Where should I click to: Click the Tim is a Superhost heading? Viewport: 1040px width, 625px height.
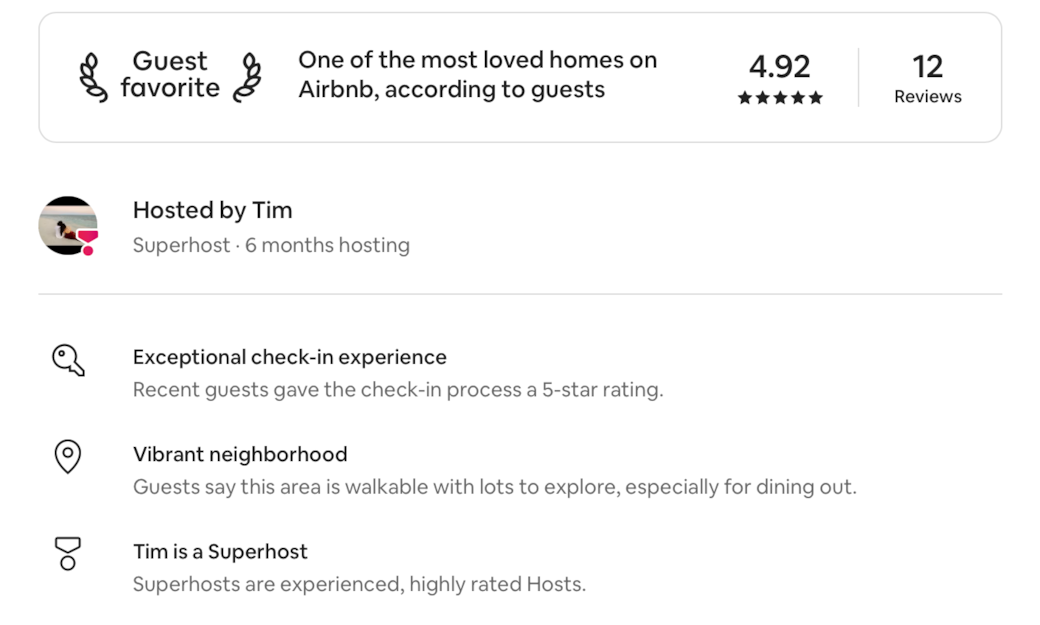(220, 551)
